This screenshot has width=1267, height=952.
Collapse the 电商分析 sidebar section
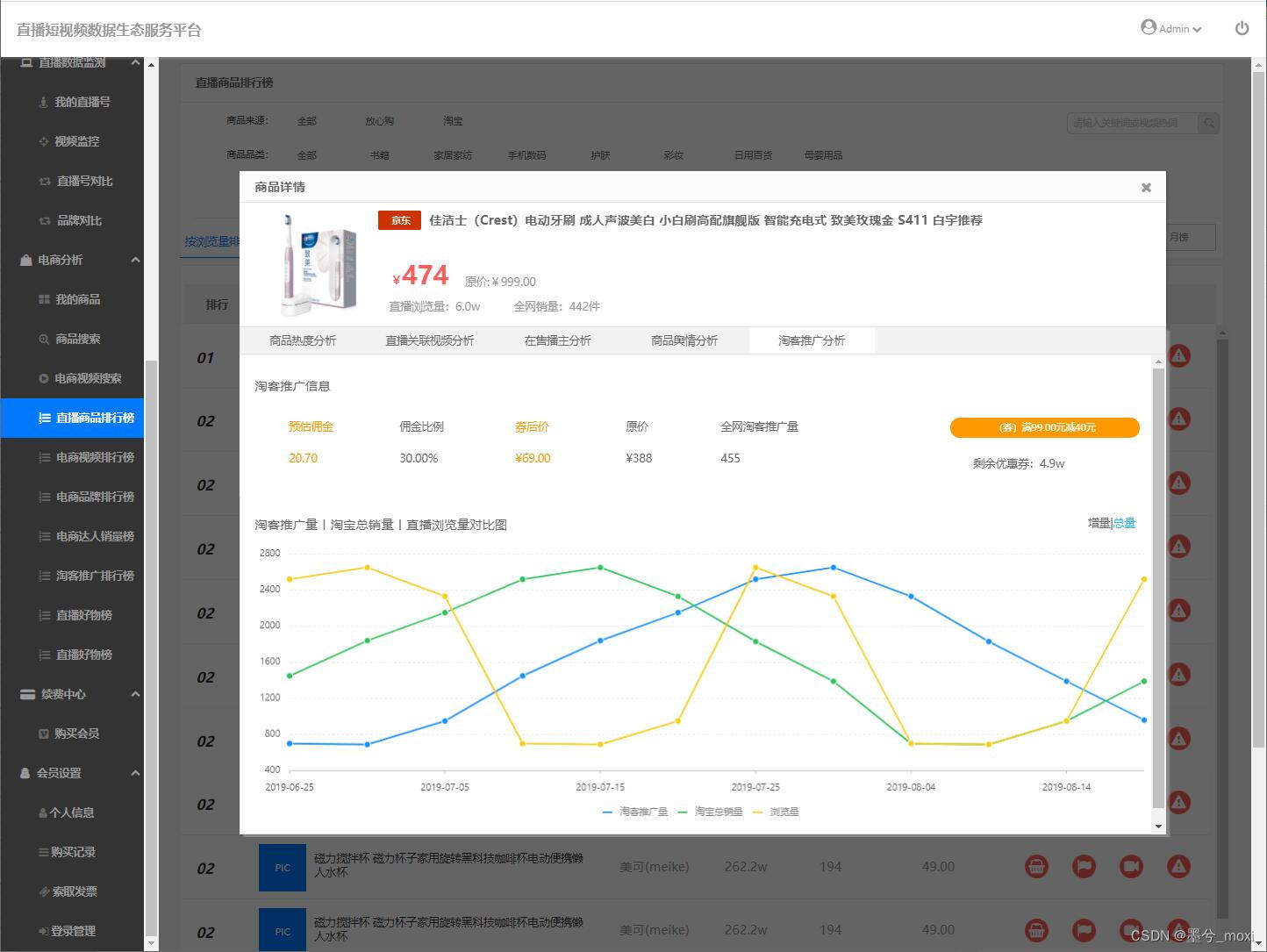coord(135,260)
